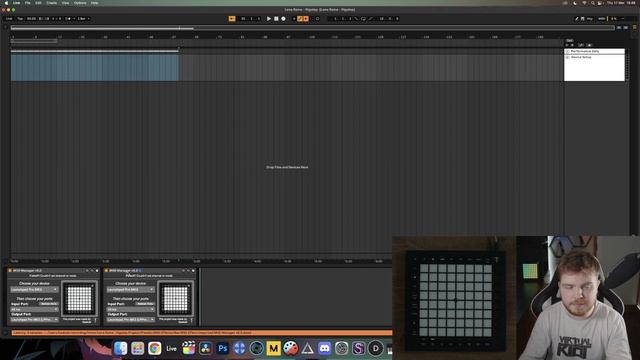Open the Options menu
640x360 pixels.
point(80,3)
